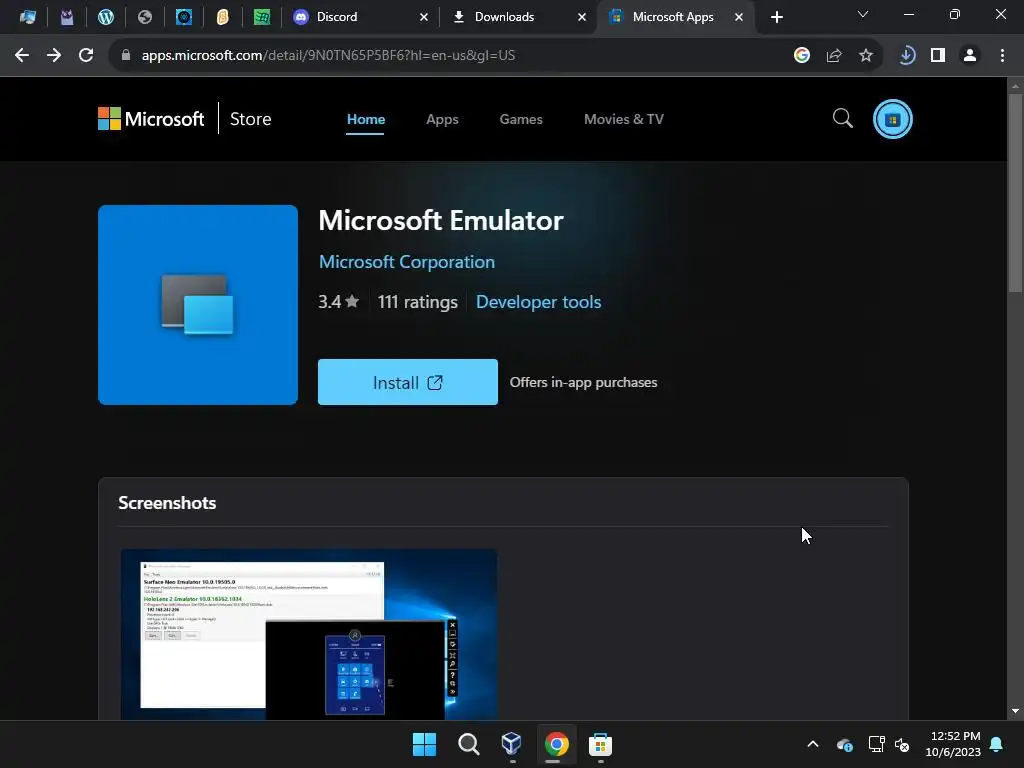1024x768 pixels.
Task: Click the 3.4 star rating
Action: 338,302
